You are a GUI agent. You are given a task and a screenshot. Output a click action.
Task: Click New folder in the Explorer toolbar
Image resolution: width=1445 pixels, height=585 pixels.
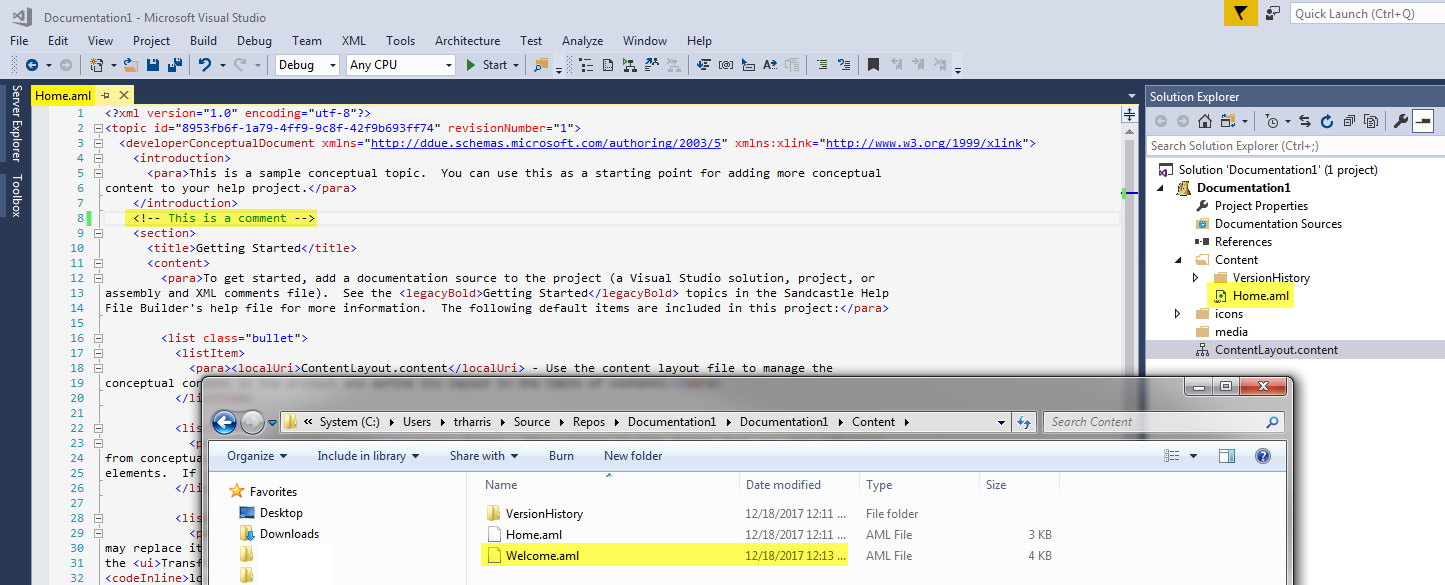point(633,456)
